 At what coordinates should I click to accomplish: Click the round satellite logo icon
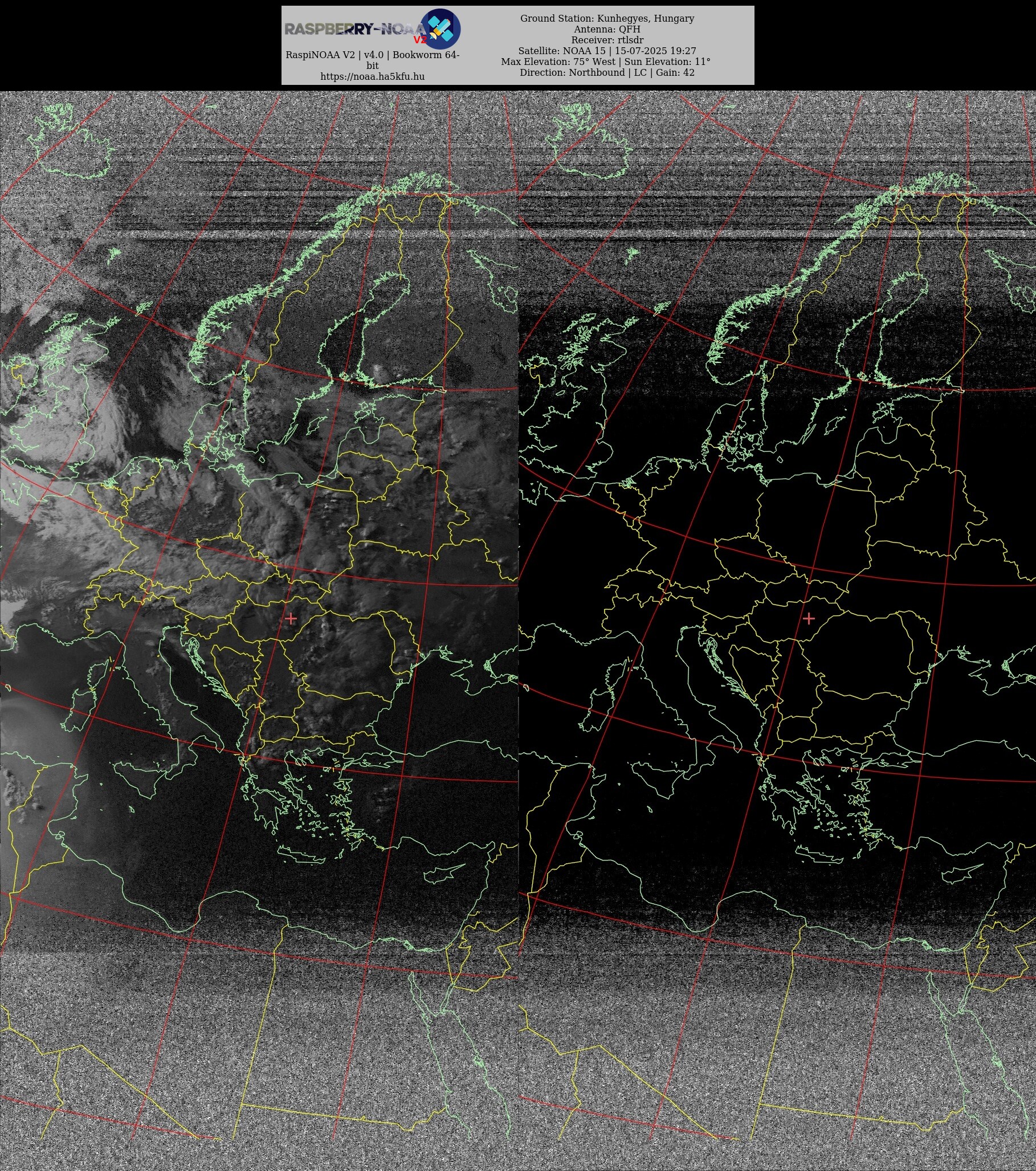pos(440,28)
